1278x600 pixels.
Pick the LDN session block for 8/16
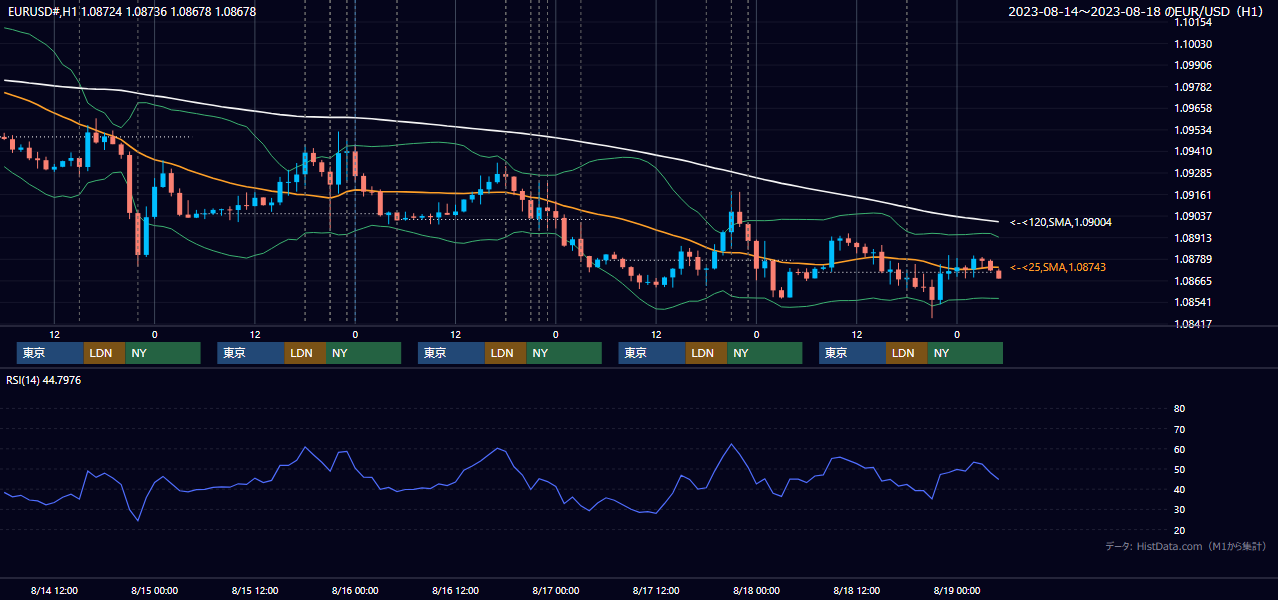(x=506, y=353)
